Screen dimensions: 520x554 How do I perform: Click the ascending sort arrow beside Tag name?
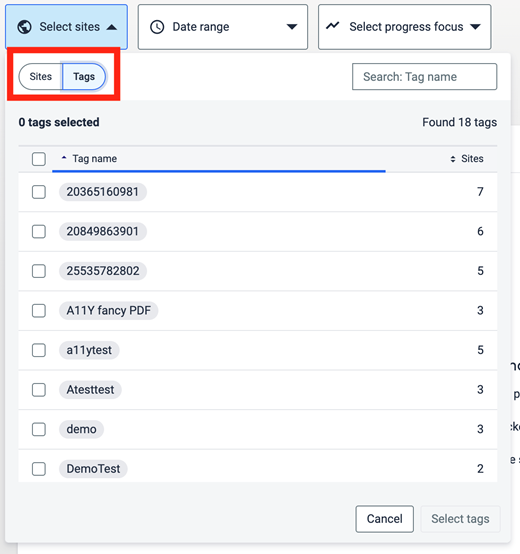tap(64, 158)
